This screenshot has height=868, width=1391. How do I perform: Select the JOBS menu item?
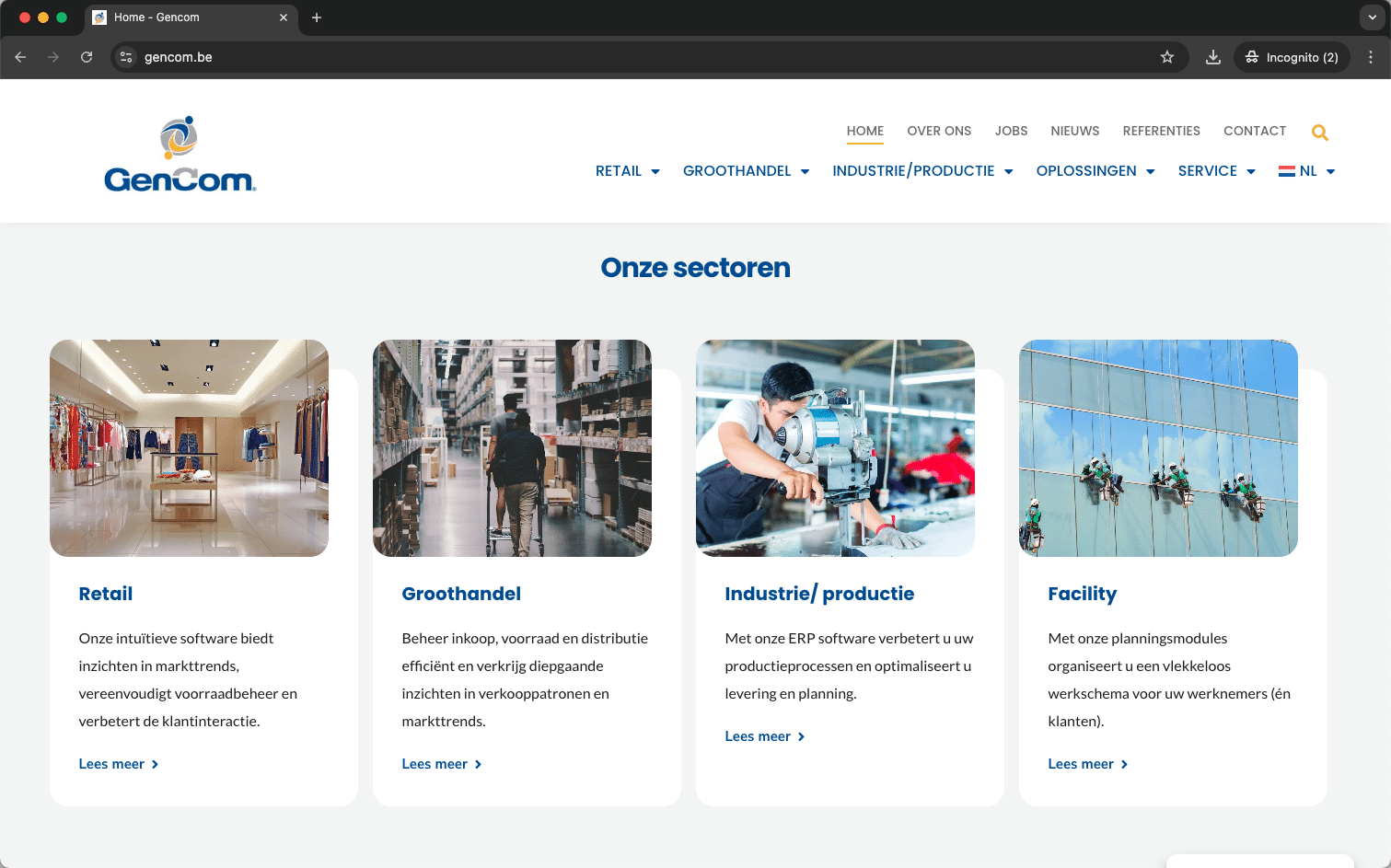(x=1011, y=131)
